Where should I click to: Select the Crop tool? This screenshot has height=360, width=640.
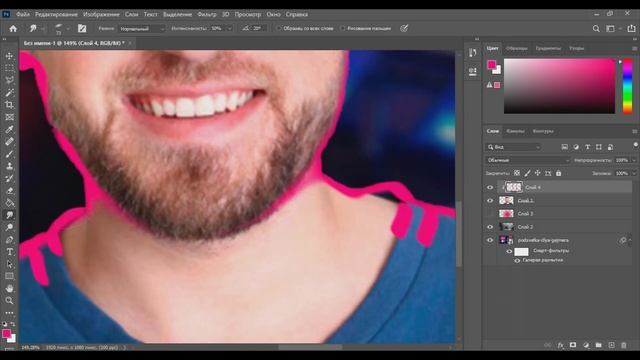point(9,105)
